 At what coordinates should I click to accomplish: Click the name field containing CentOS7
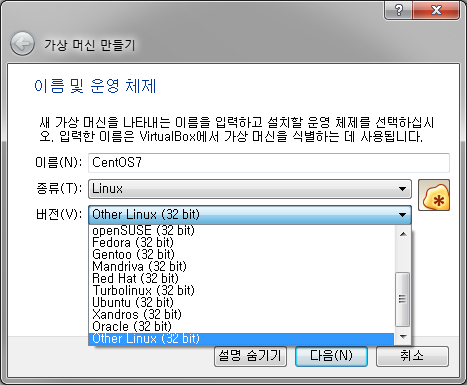coord(269,163)
